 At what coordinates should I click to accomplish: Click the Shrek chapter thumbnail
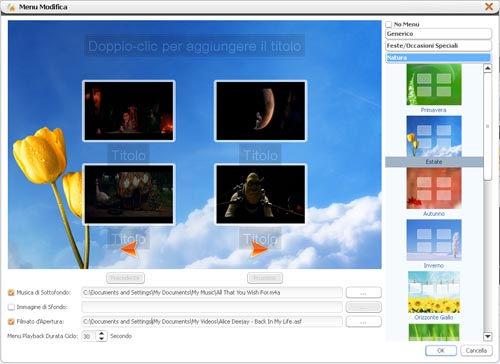point(260,194)
